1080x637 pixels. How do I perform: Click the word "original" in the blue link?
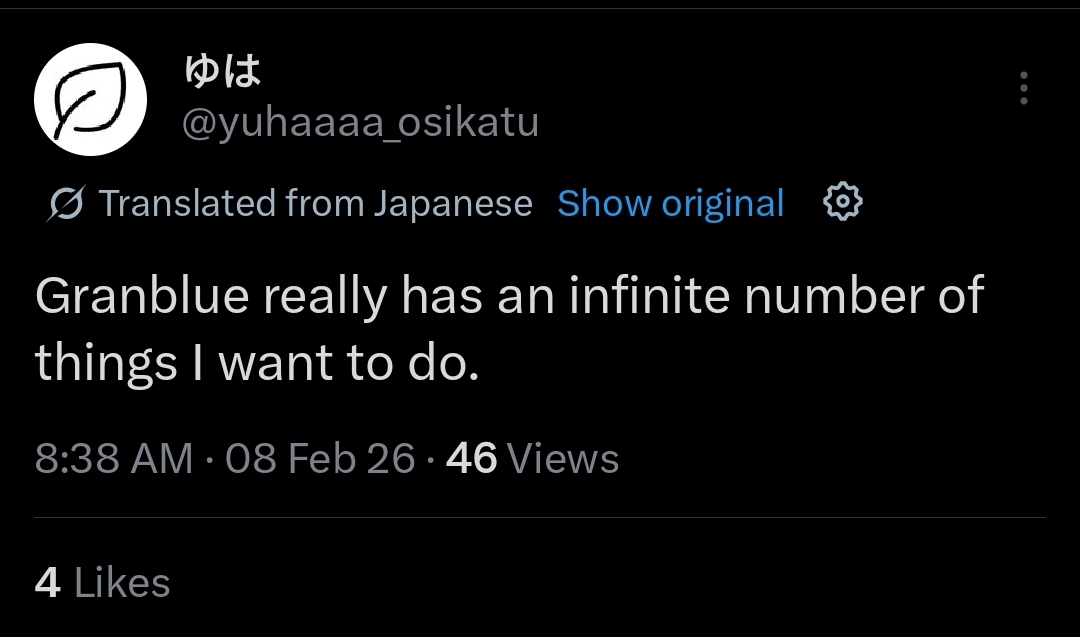coord(723,204)
